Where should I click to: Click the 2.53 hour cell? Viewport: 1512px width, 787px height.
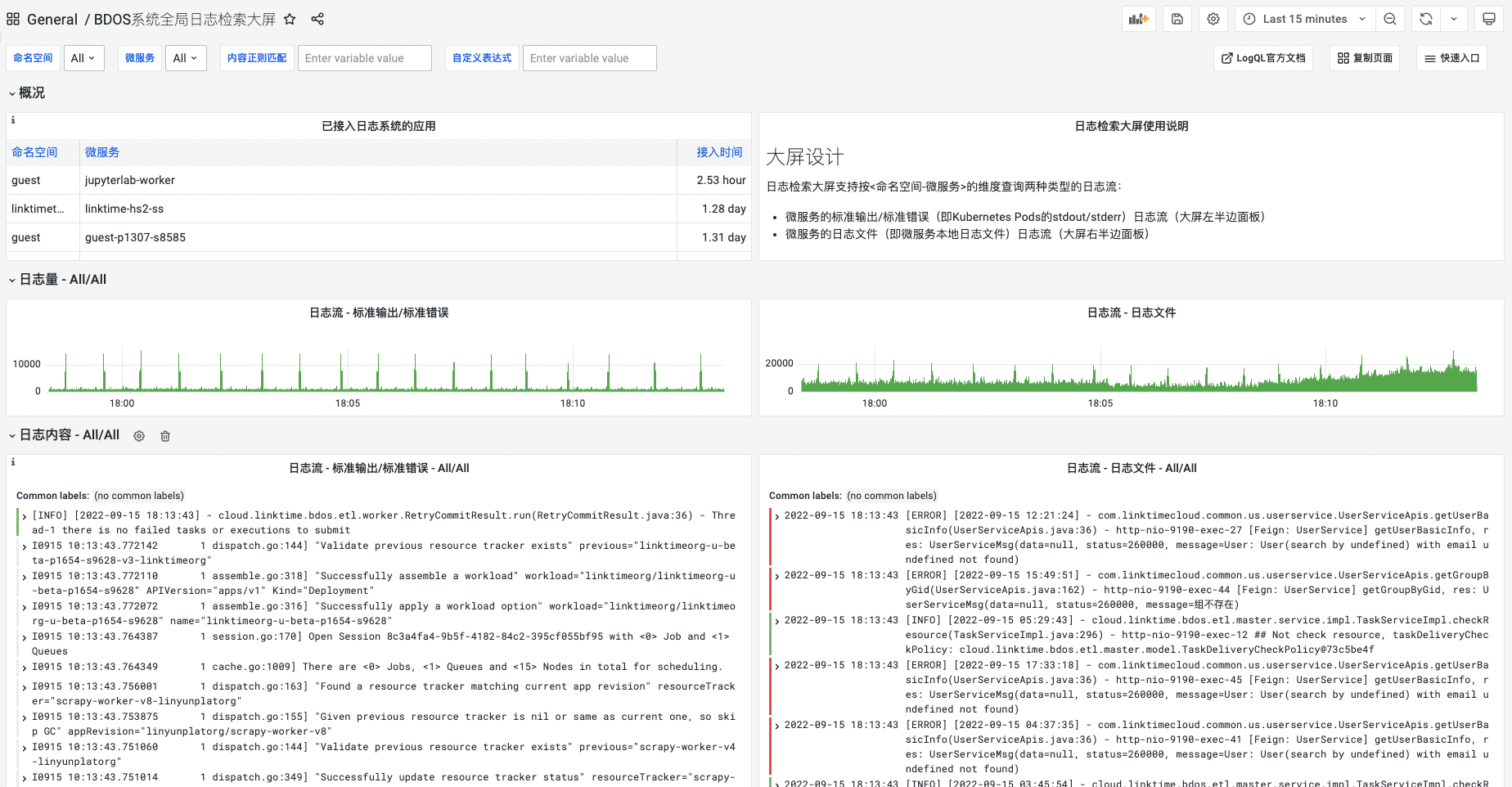click(x=714, y=180)
